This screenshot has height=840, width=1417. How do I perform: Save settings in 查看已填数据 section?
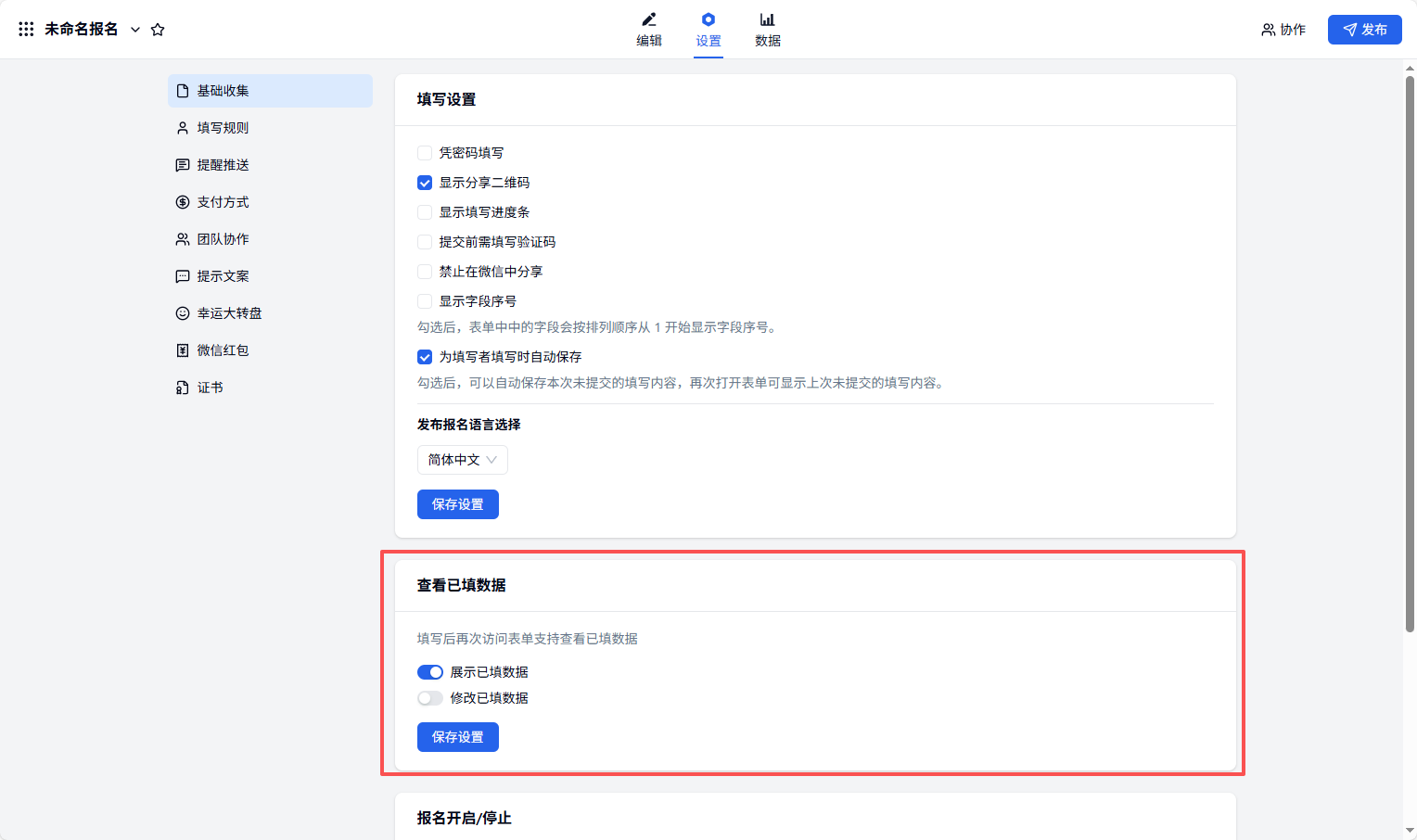[457, 737]
